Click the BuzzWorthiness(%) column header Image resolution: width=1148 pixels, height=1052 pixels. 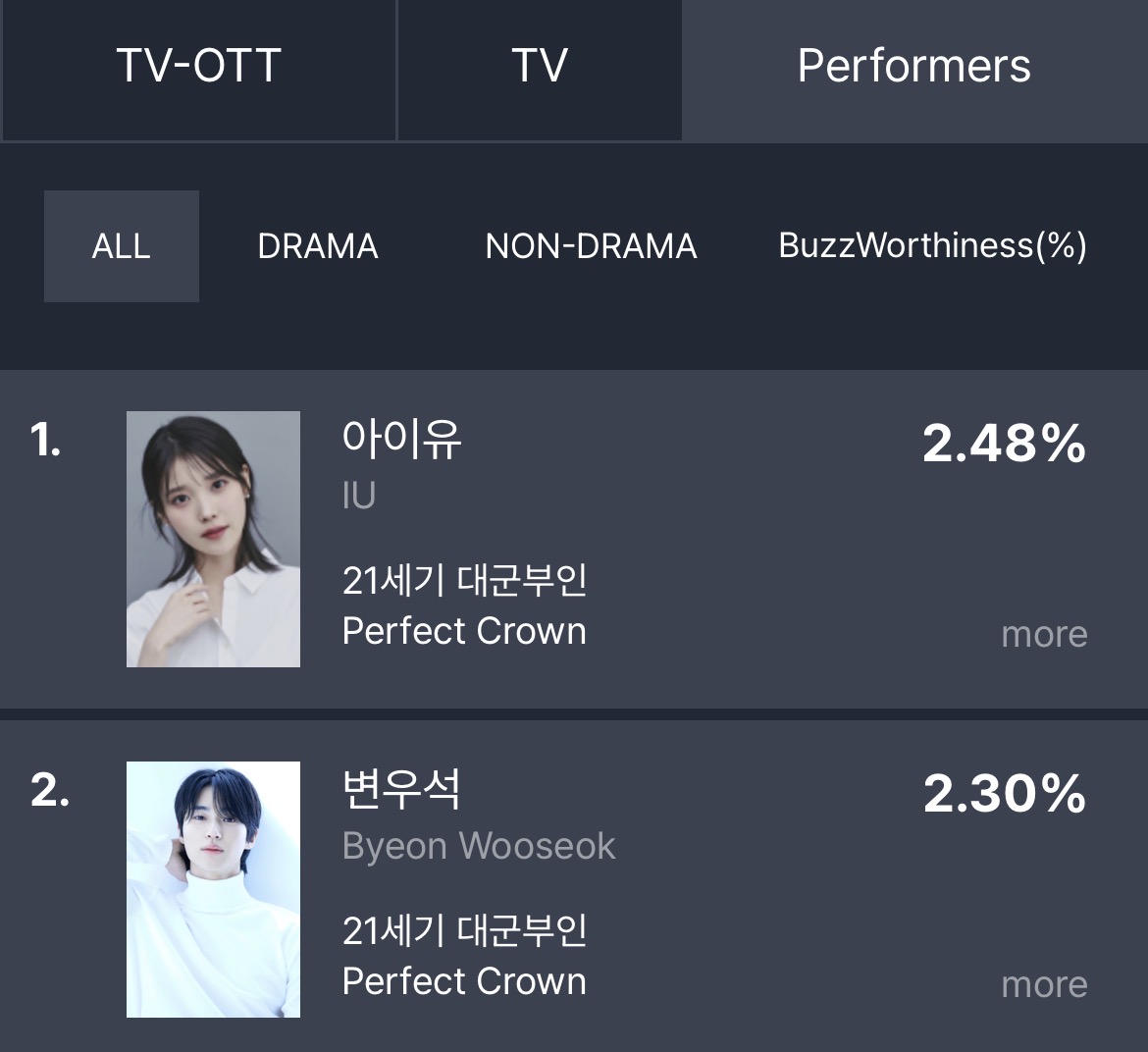[932, 246]
